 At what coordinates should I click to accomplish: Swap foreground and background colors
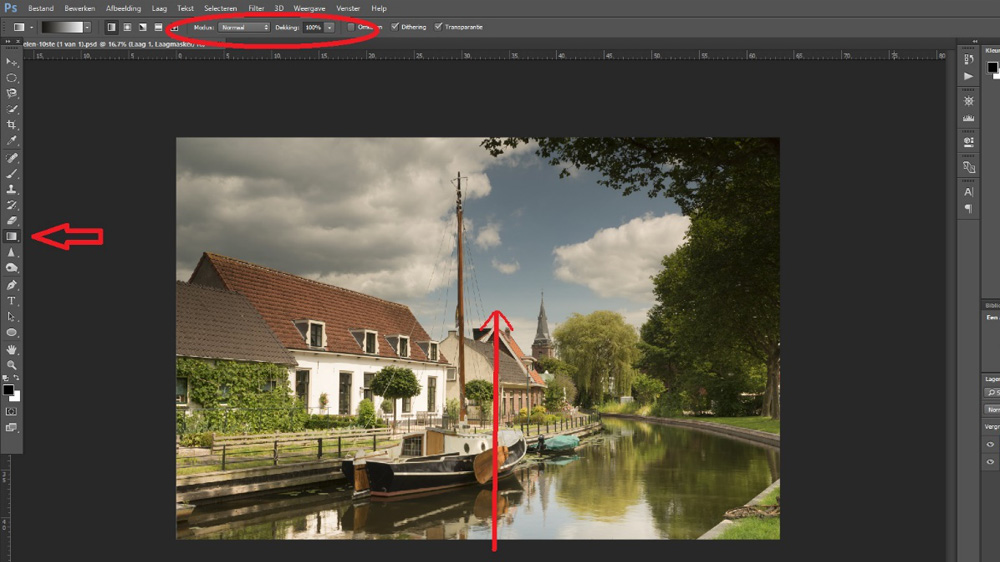17,378
